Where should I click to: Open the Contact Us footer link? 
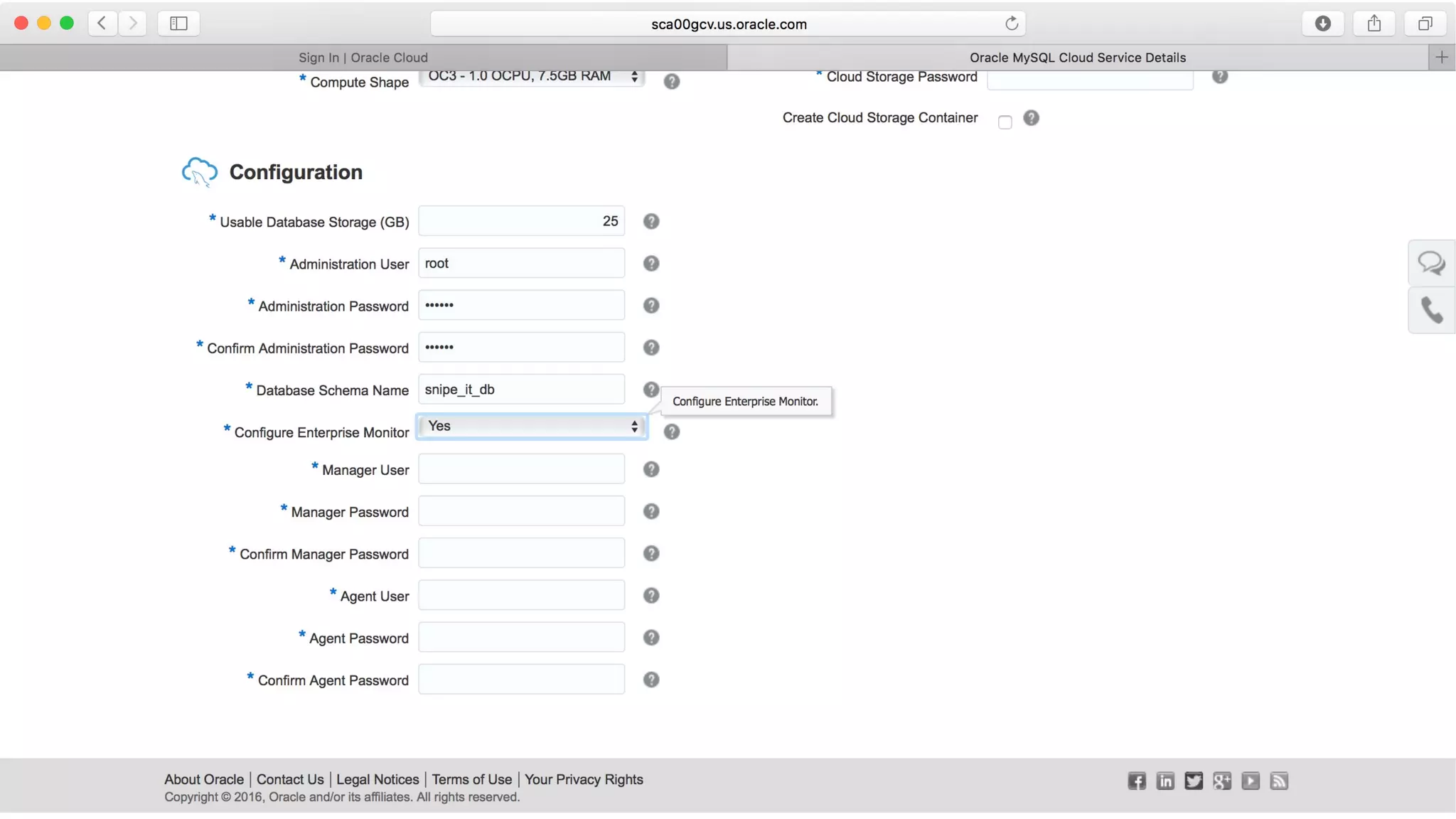coord(290,779)
